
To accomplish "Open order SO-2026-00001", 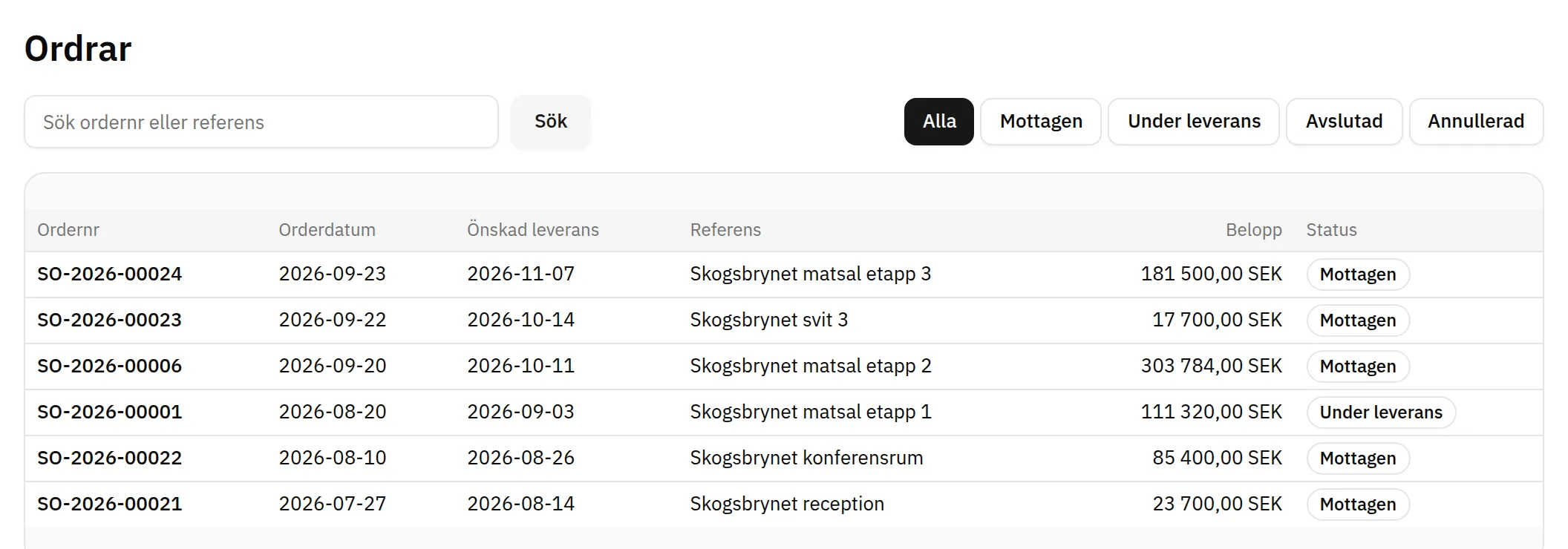I will coord(110,412).
